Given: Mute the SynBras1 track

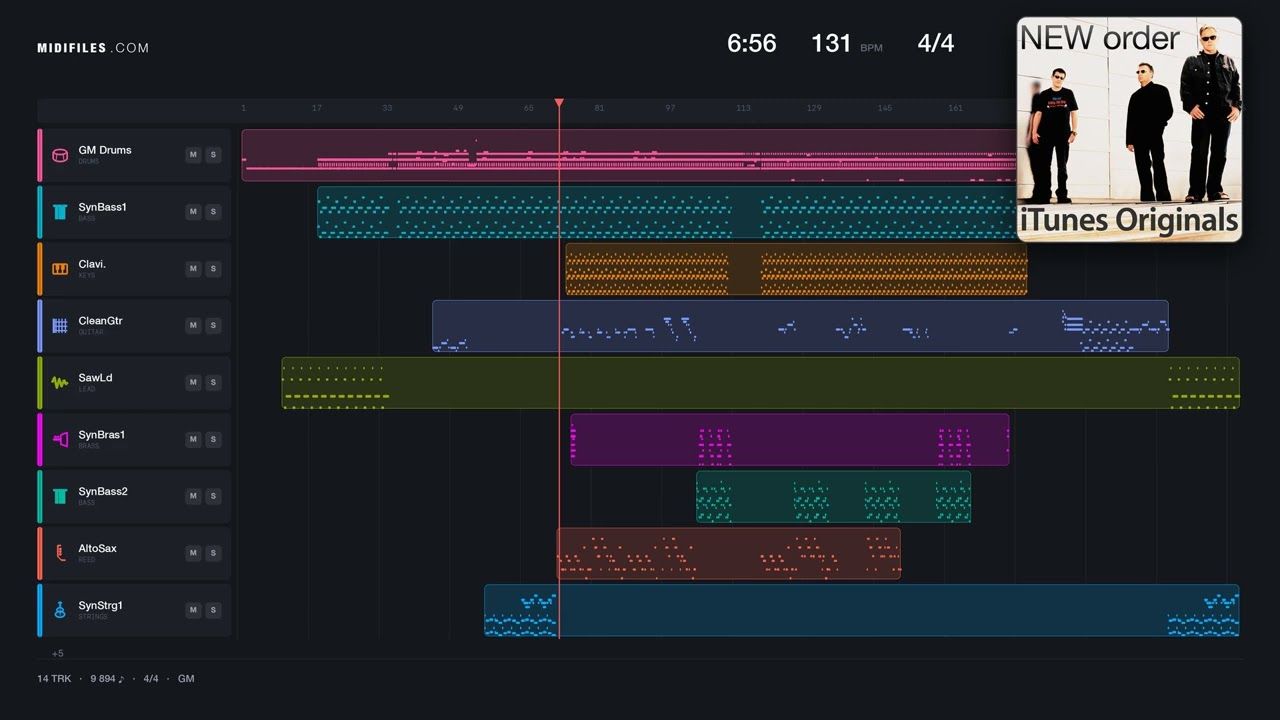Looking at the screenshot, I should point(193,440).
